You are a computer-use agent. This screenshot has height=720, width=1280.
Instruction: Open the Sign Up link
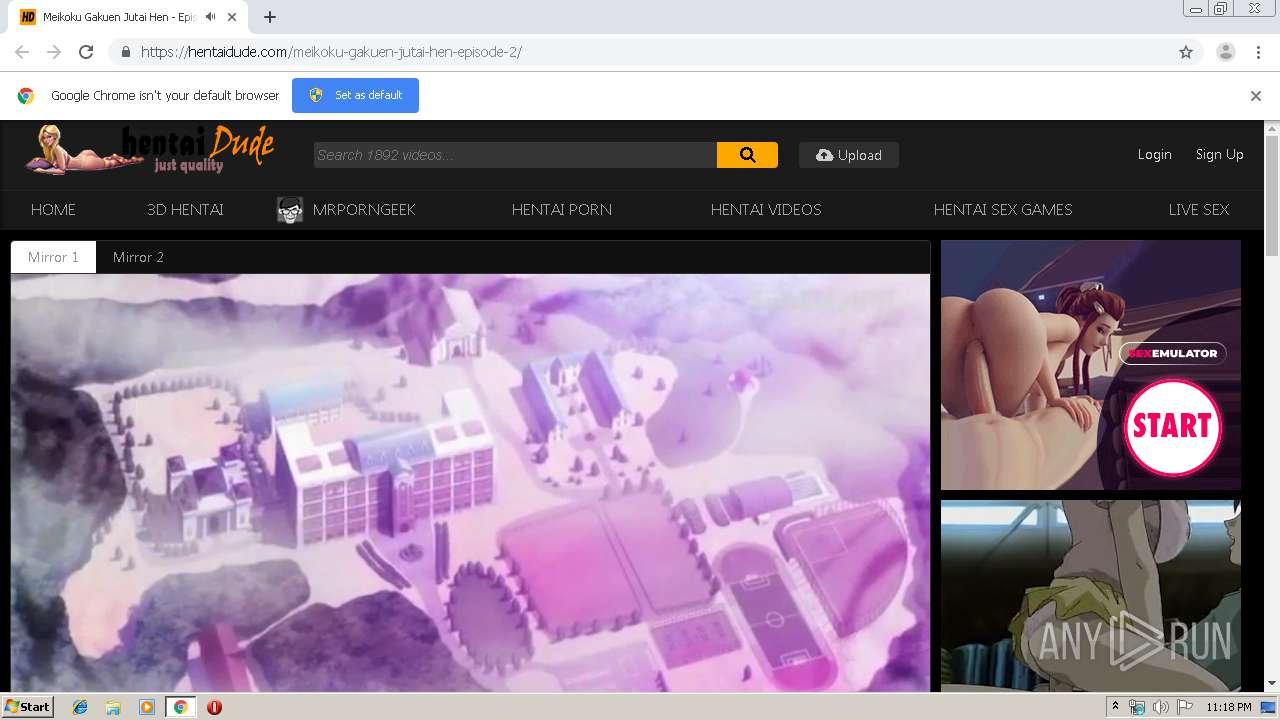(x=1219, y=154)
